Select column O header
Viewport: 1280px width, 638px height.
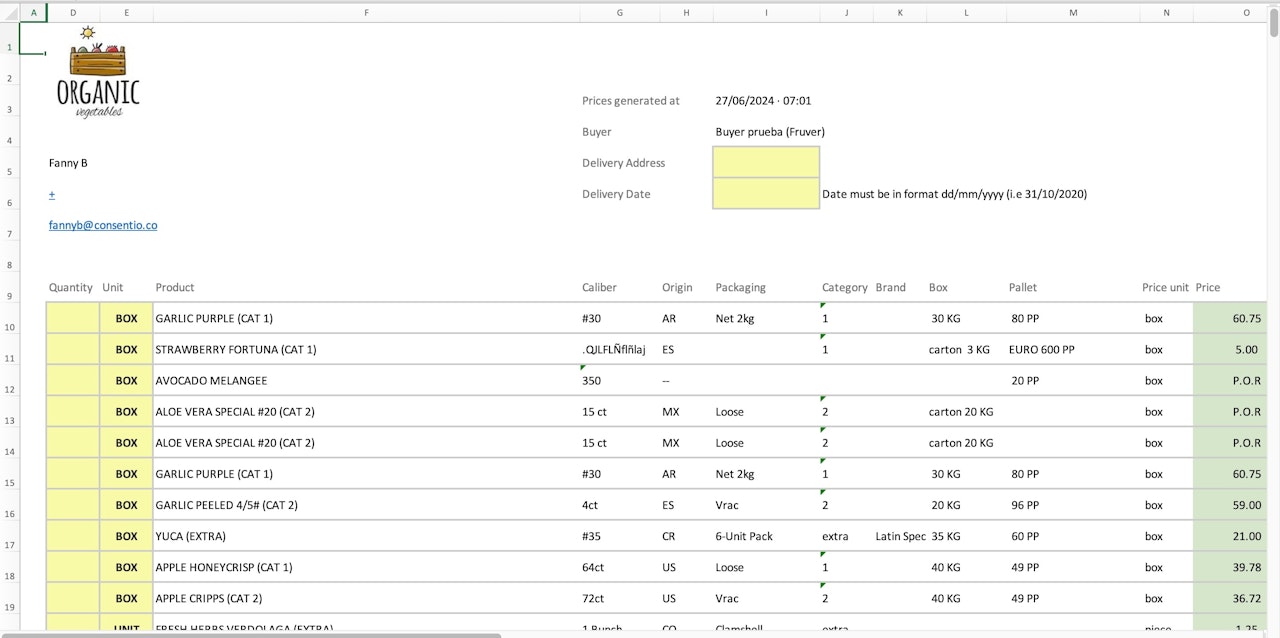pos(1246,12)
